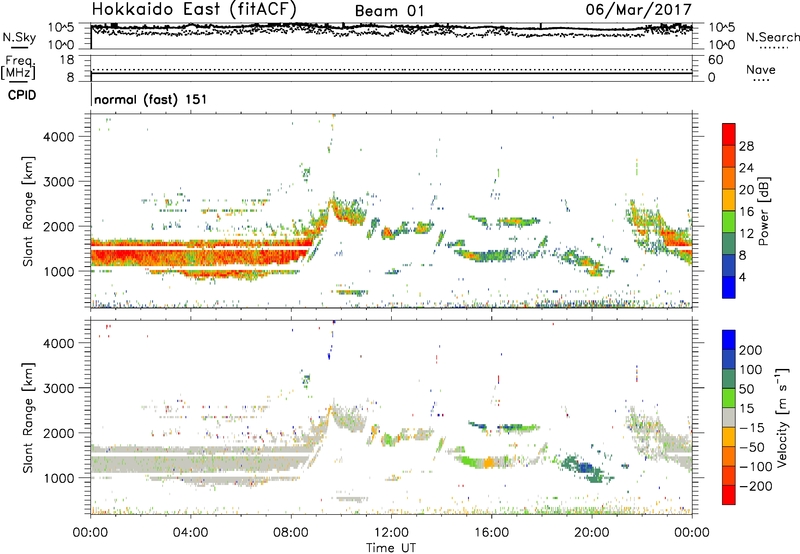Click the blue segment of the Power color bar
Image resolution: width=800 pixels, height=554 pixels.
[x=729, y=287]
